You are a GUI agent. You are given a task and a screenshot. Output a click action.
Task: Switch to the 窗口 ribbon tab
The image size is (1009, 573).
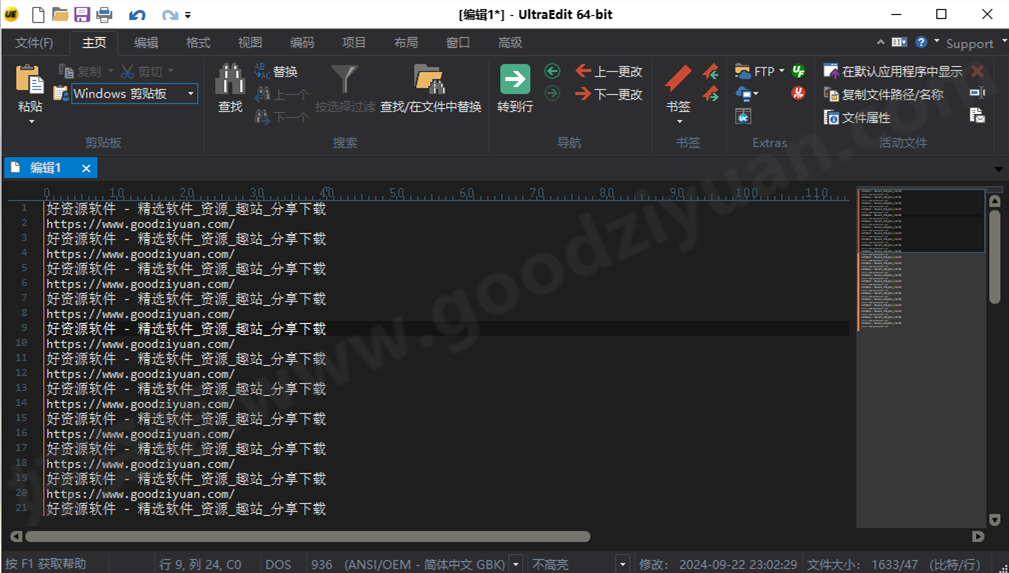point(458,42)
